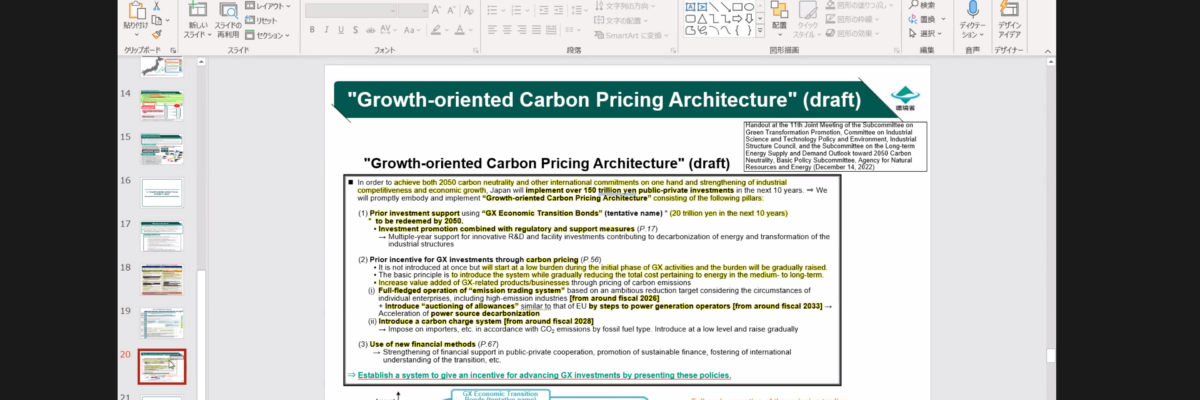This screenshot has height=400, width=1200.
Task: Collapse the ribbon with the chevron
Action: tap(1048, 51)
